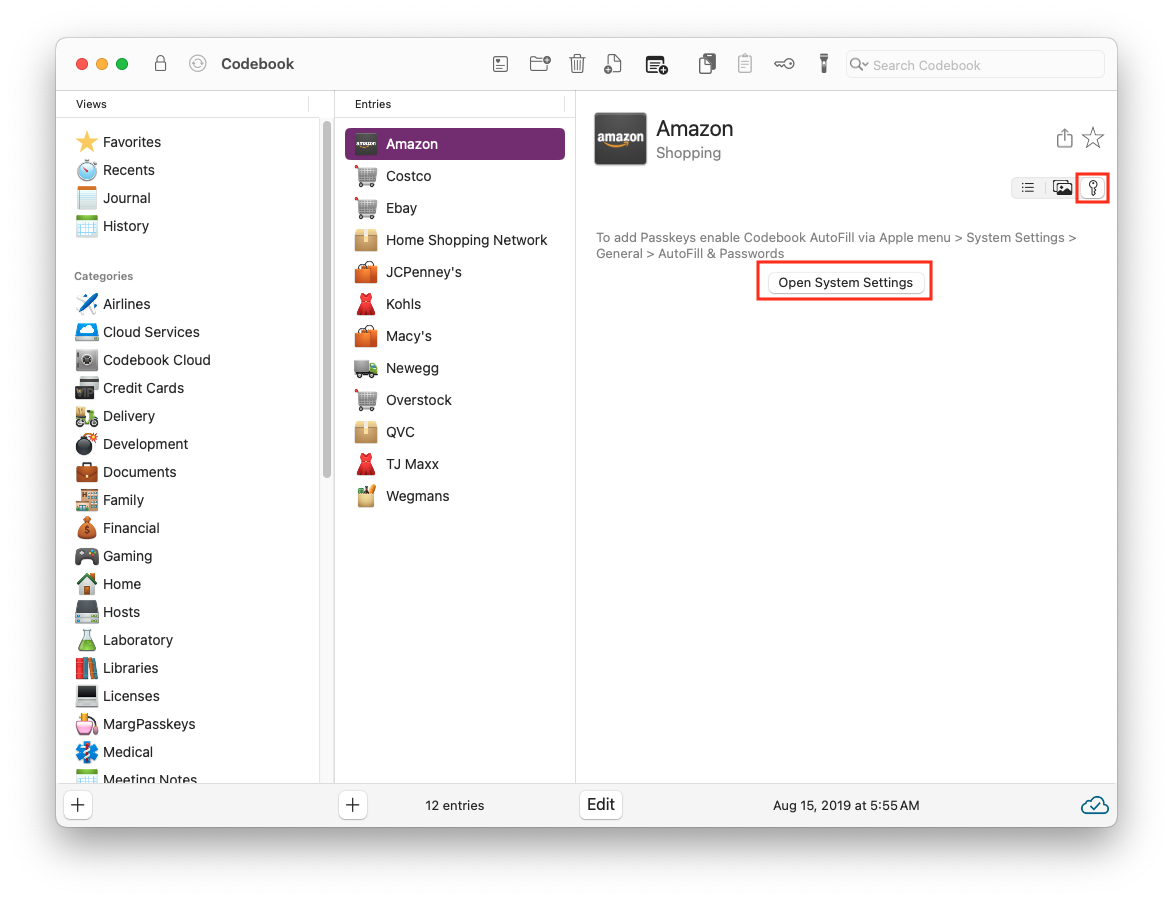The height and width of the screenshot is (901, 1173).
Task: Open the password generator key icon
Action: pos(784,64)
